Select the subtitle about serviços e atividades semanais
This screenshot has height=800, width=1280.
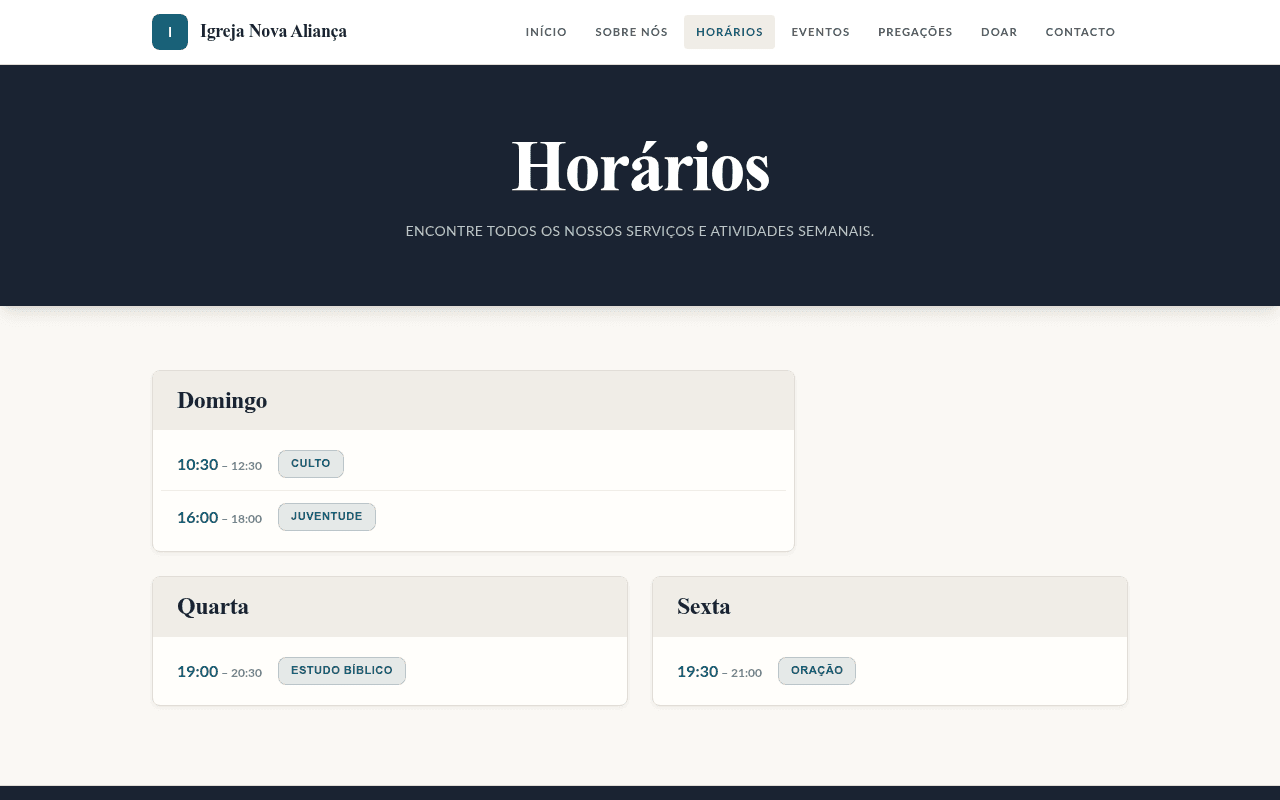click(x=640, y=231)
